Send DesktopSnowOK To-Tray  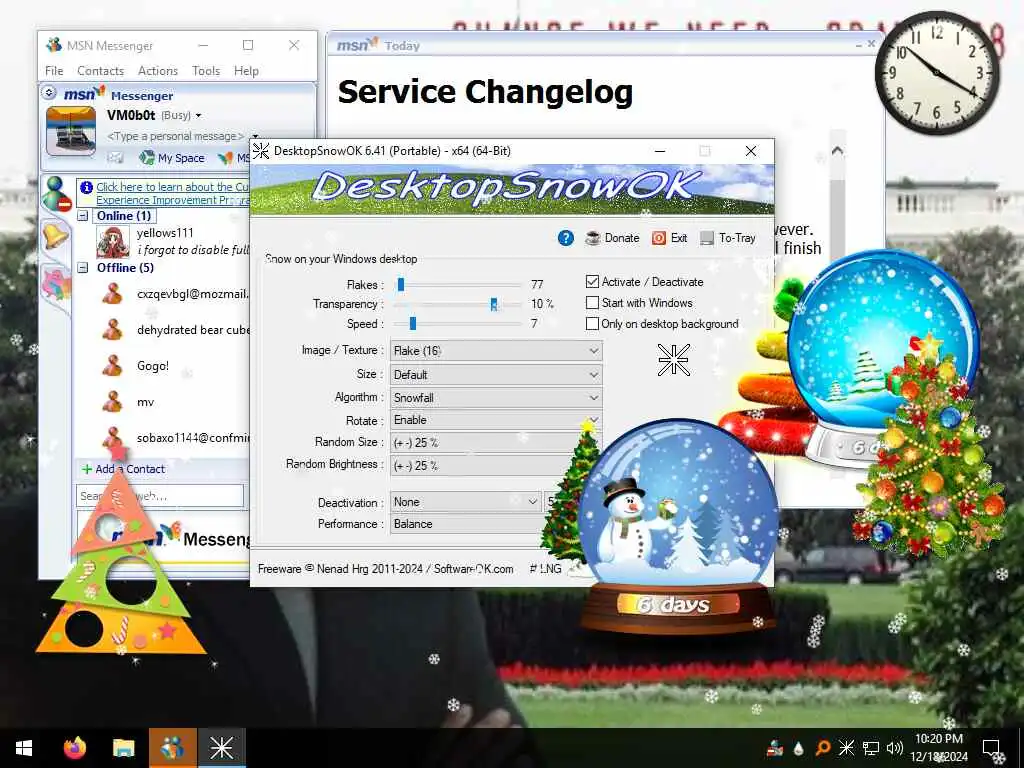(x=728, y=238)
